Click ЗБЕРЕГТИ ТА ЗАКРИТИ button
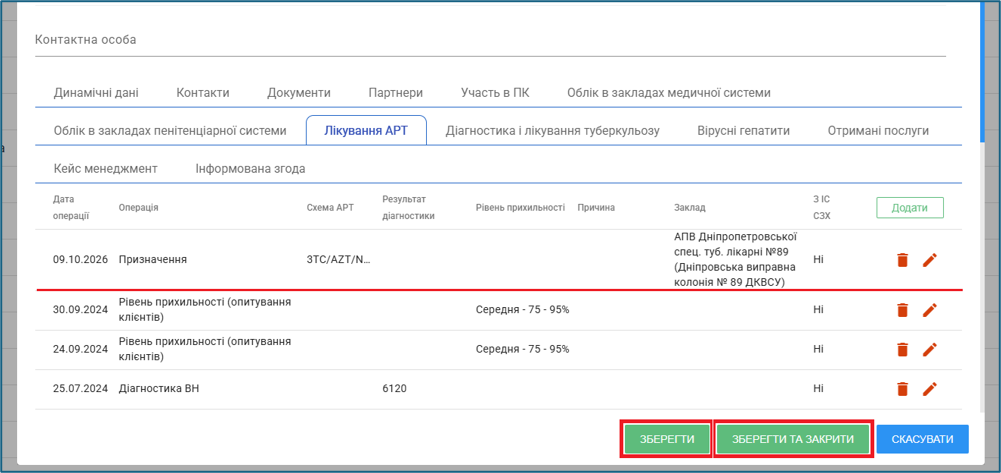This screenshot has width=1001, height=473. (x=793, y=439)
